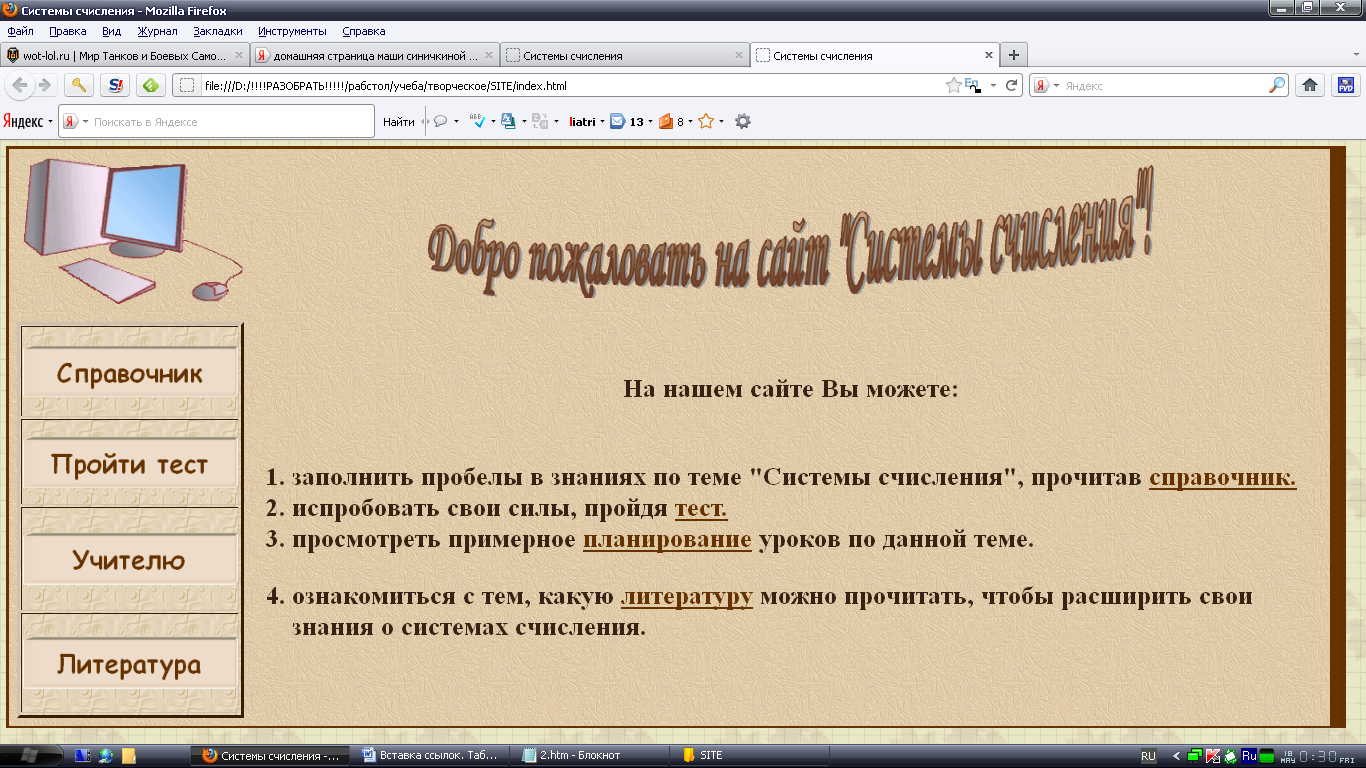Viewport: 1366px width, 768px height.
Task: Close the active Системы счисления tab
Action: (989, 56)
